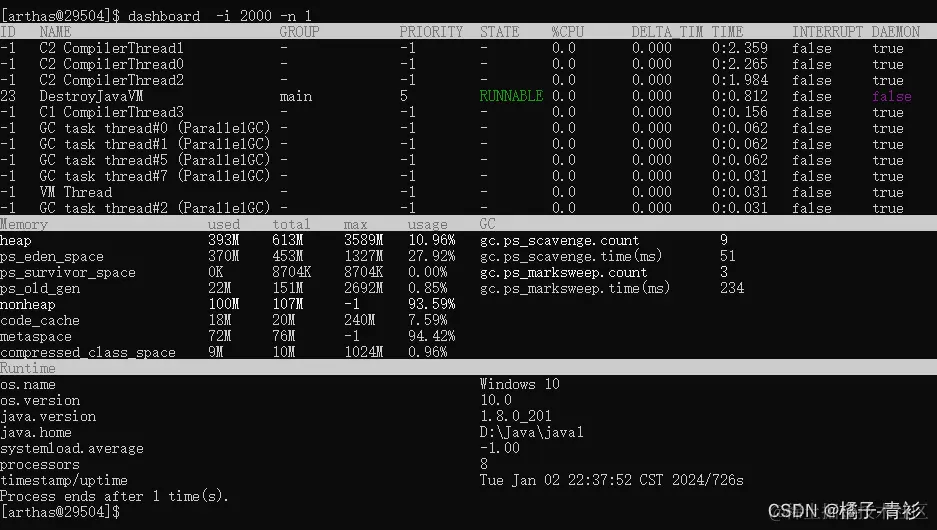Click the 'DAEMON' column header
Image resolution: width=937 pixels, height=530 pixels.
coord(895,32)
